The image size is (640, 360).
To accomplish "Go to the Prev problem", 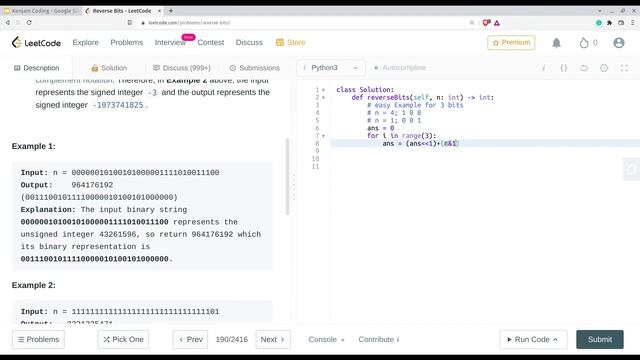I will (191, 340).
